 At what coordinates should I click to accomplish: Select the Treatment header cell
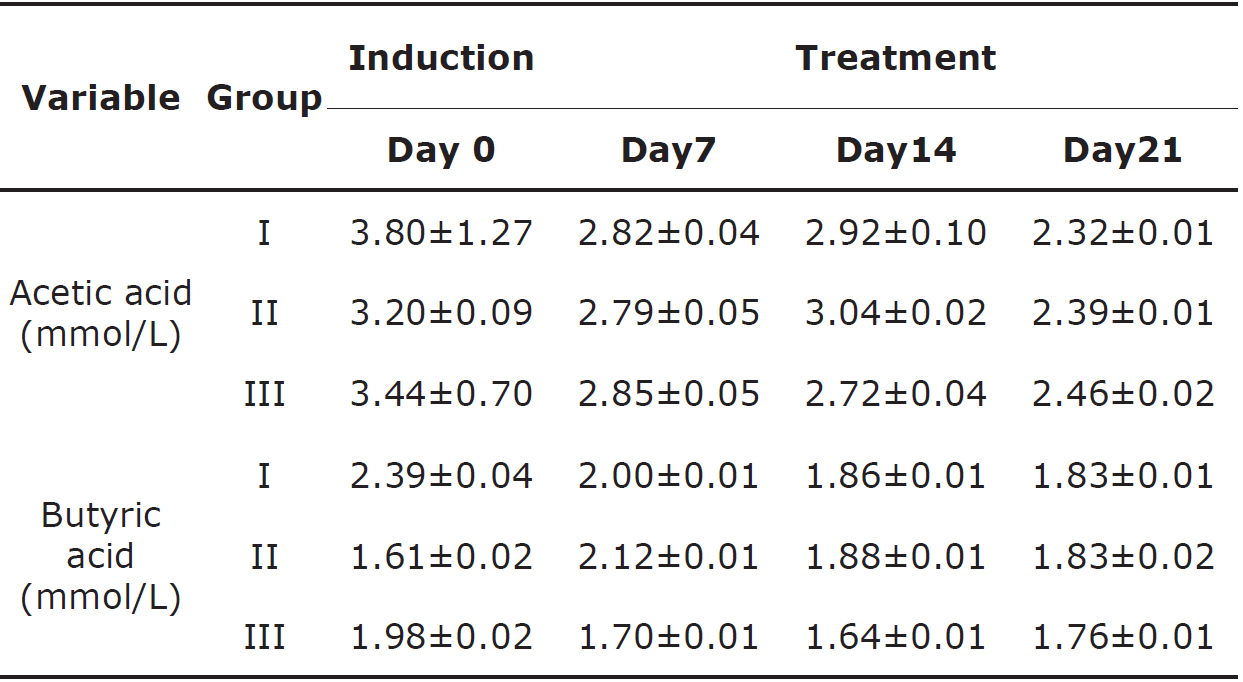[896, 58]
